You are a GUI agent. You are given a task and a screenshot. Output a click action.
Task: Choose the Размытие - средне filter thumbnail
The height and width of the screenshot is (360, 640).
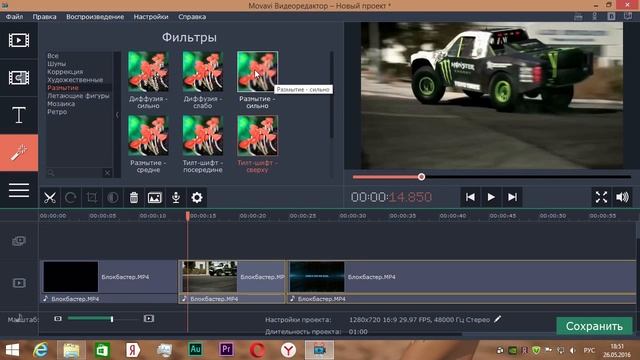148,135
